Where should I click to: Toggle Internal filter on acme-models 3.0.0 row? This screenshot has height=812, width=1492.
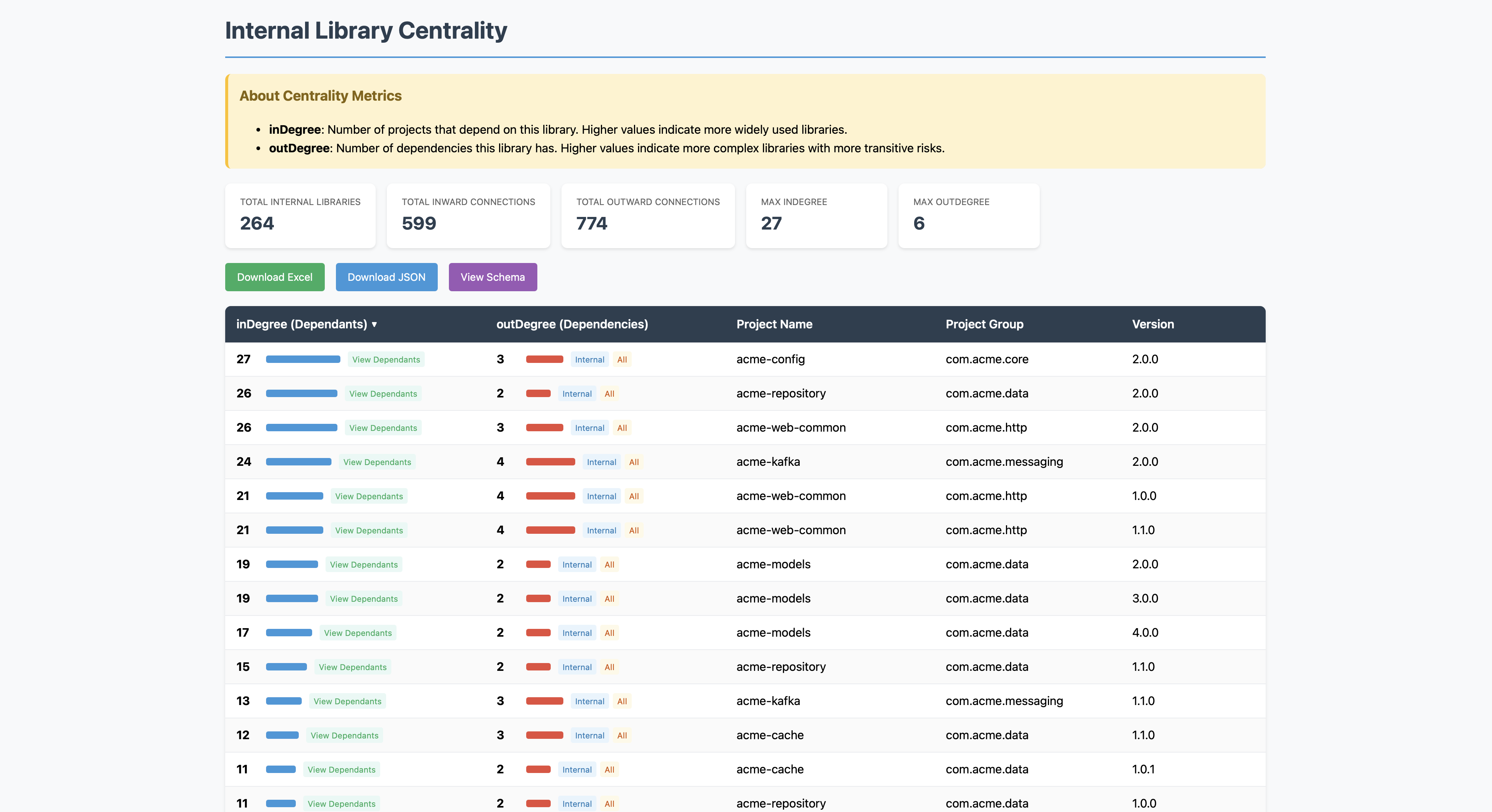576,598
